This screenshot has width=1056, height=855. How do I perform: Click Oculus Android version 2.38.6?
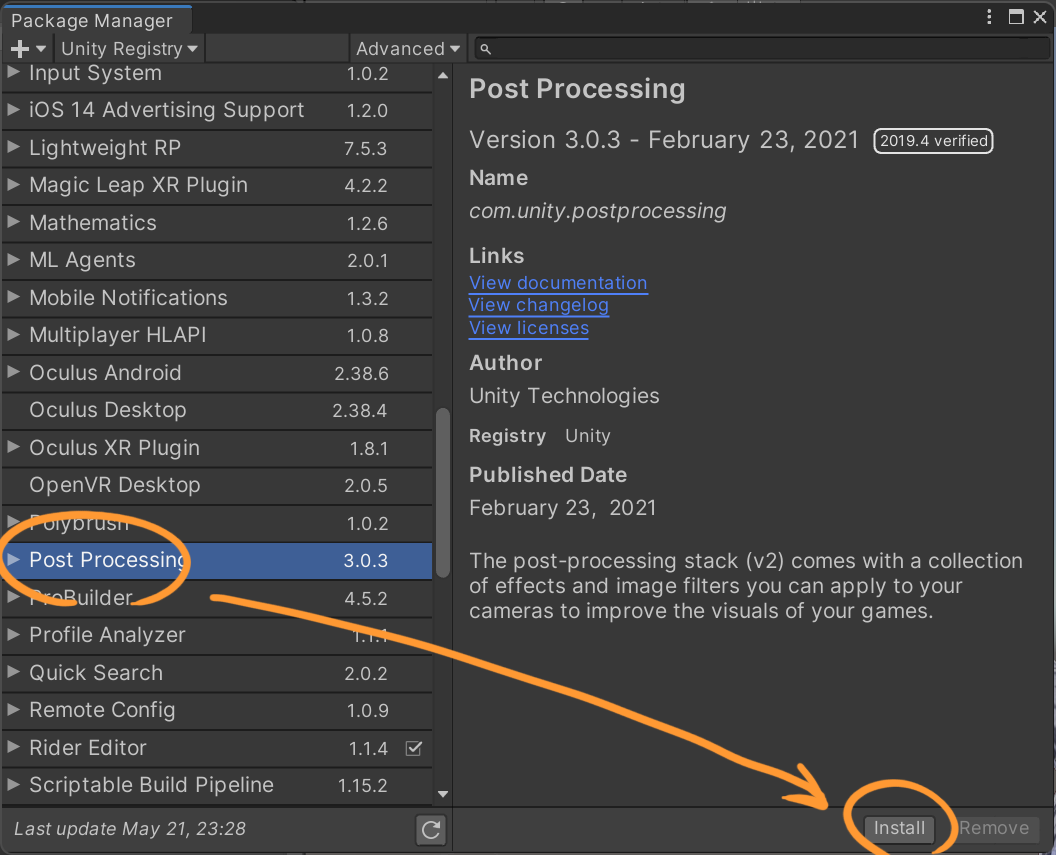coord(361,373)
